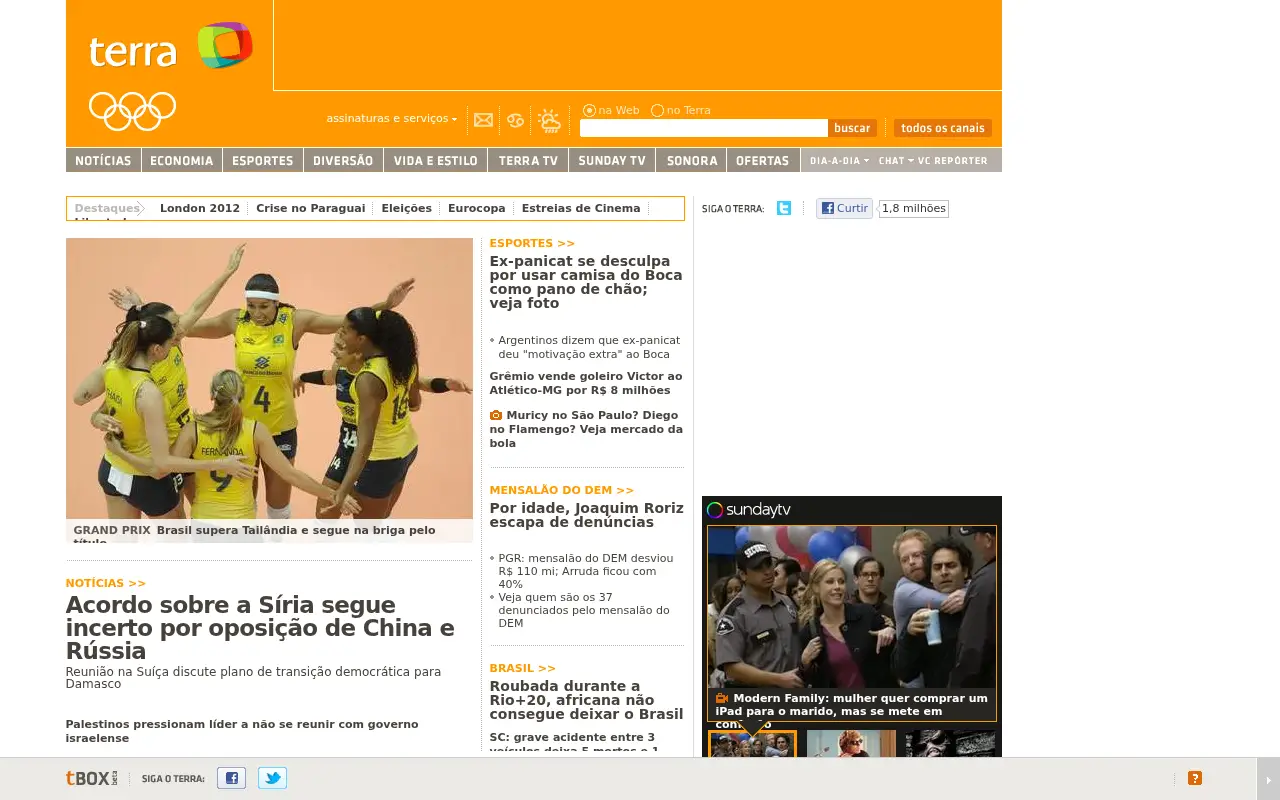Open the orange help question mark icon

(x=1194, y=778)
